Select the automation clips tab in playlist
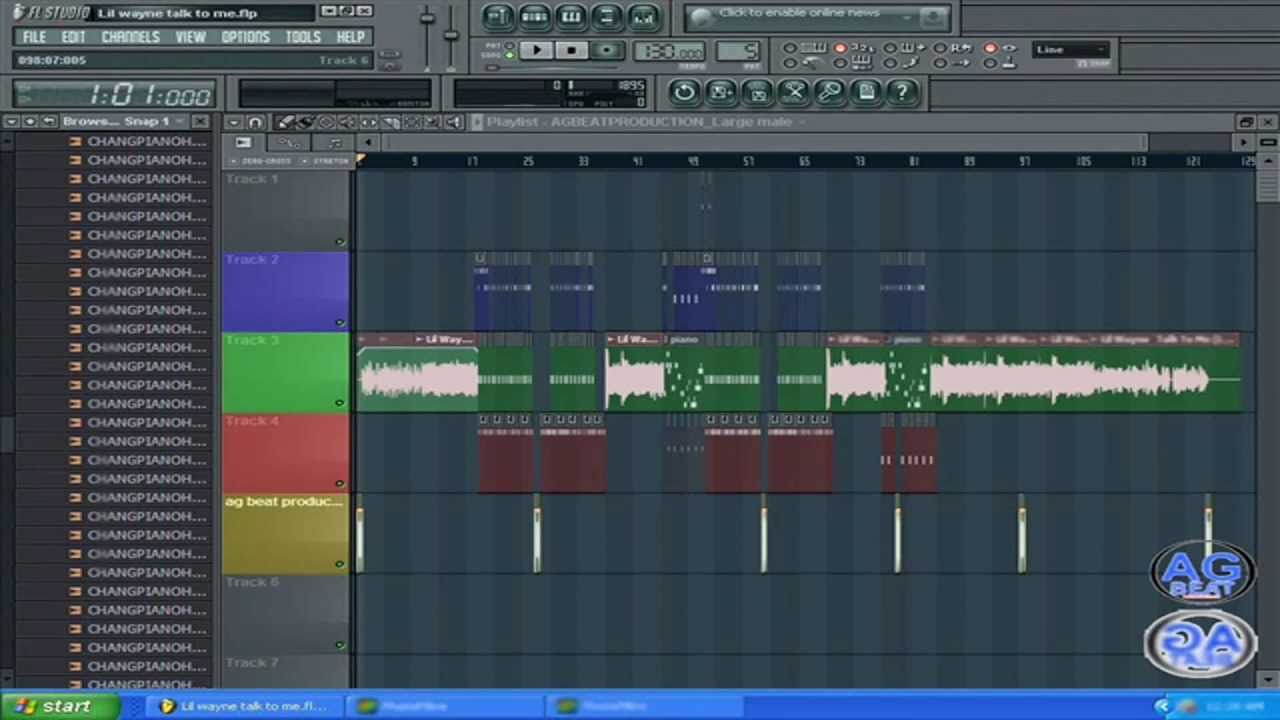The width and height of the screenshot is (1280, 720). 288,142
